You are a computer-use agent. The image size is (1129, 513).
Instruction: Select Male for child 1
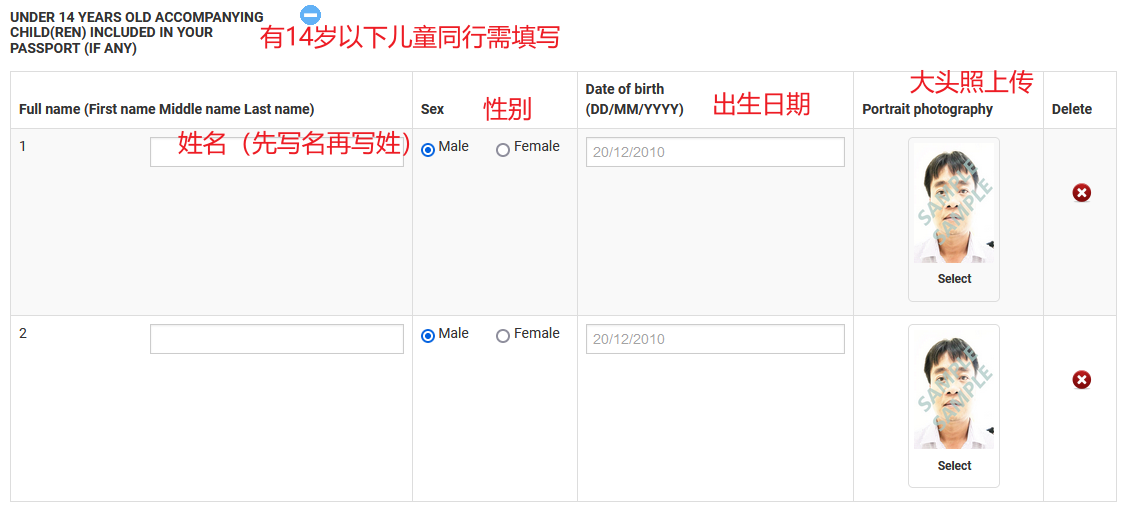pos(428,150)
